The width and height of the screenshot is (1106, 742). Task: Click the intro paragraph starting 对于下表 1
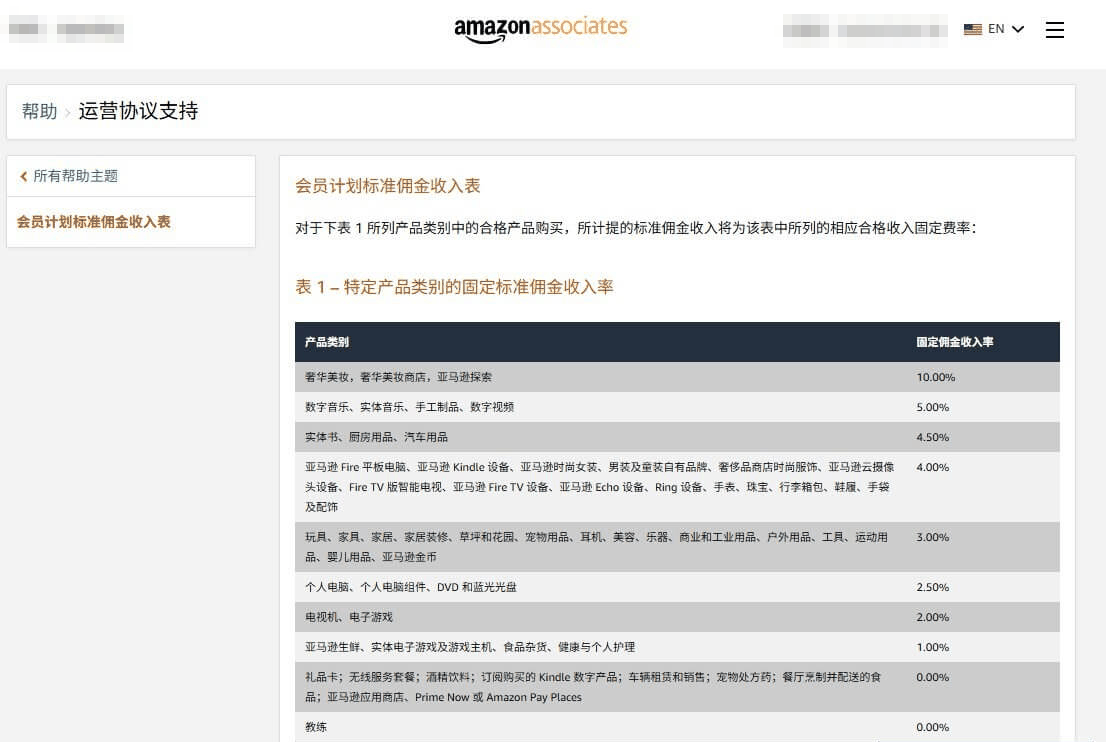click(x=636, y=228)
